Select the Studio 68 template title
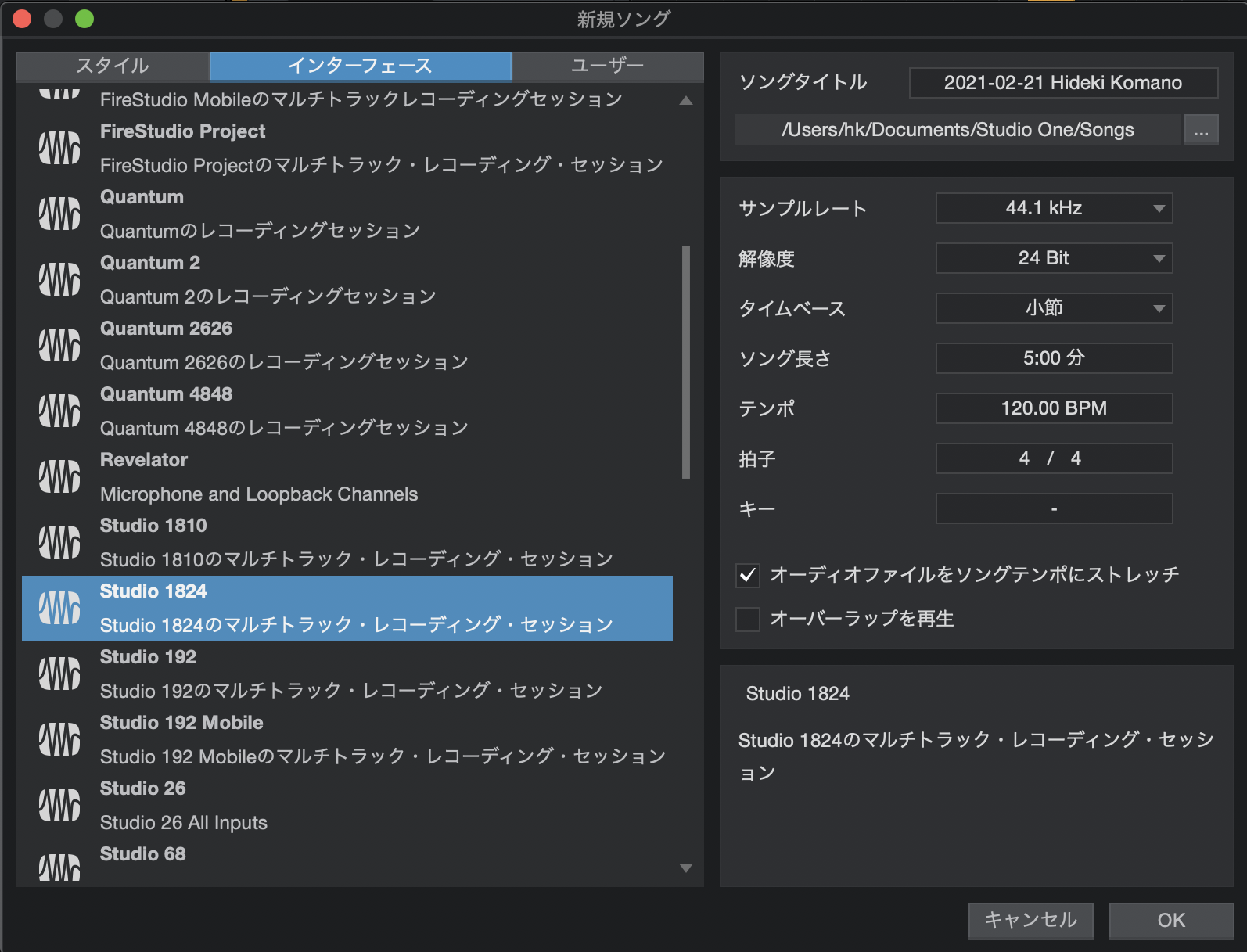This screenshot has width=1247, height=952. (143, 854)
